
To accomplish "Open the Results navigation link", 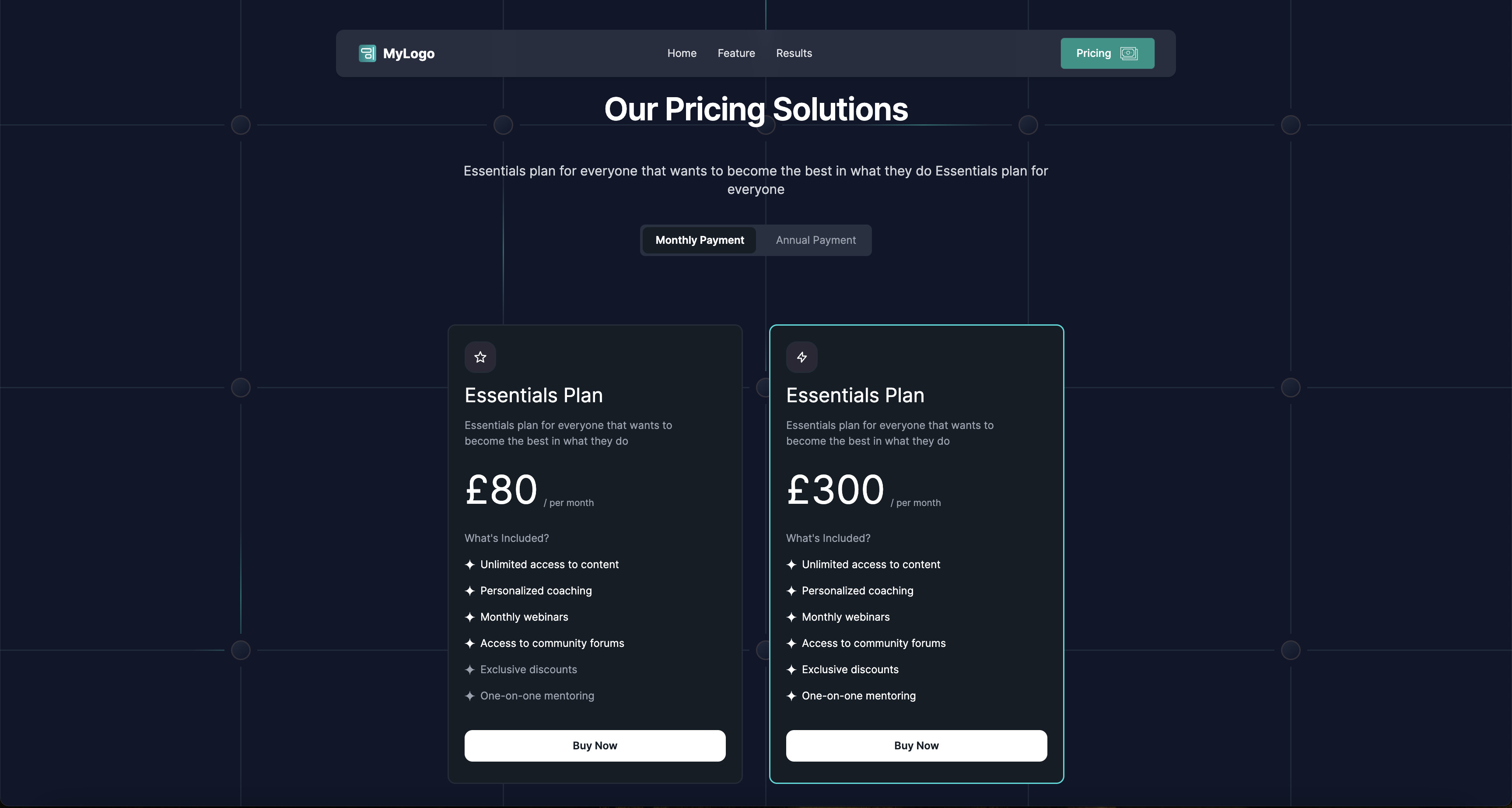I will 794,53.
